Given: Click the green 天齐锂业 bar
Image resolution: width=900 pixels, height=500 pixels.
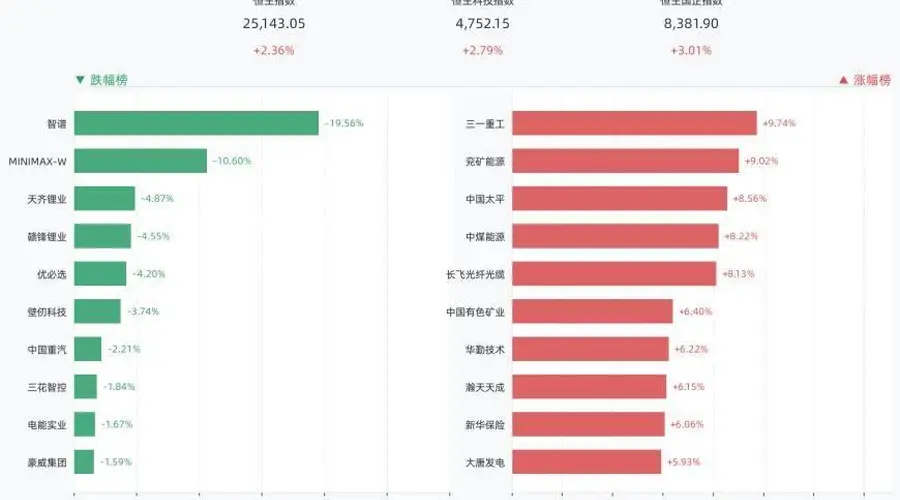Looking at the screenshot, I should [104, 198].
